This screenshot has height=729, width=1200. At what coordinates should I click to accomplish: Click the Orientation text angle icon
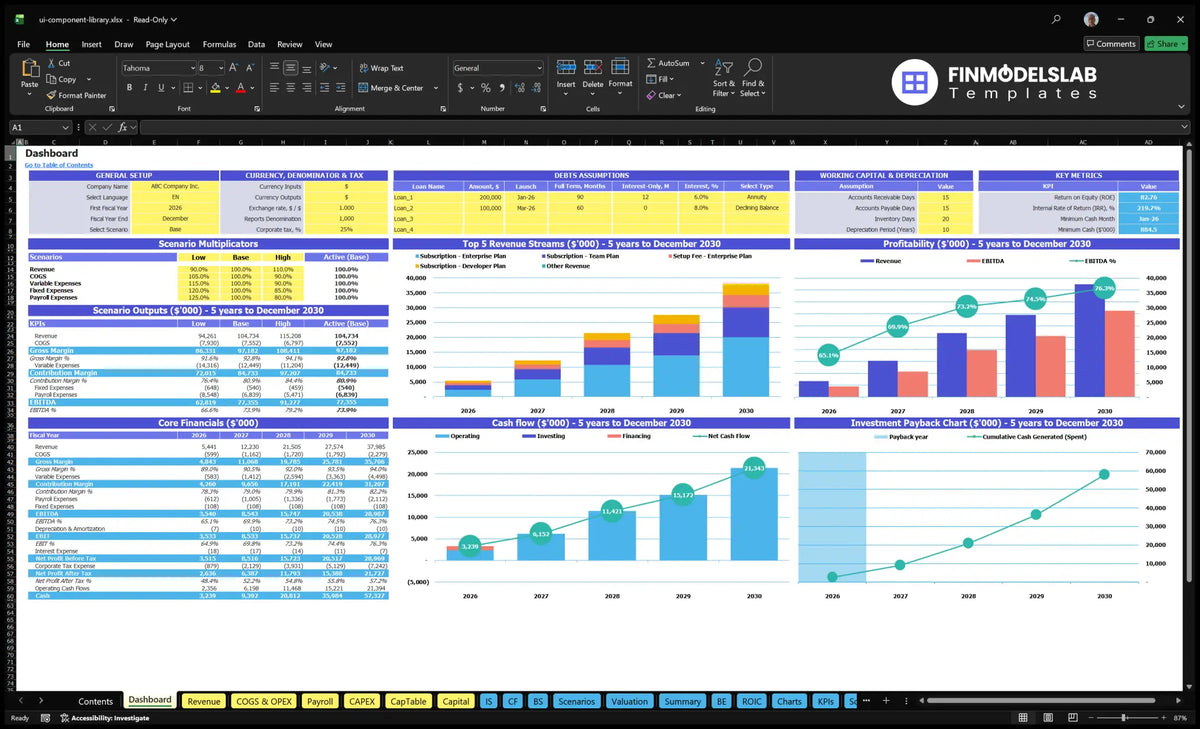click(326, 68)
